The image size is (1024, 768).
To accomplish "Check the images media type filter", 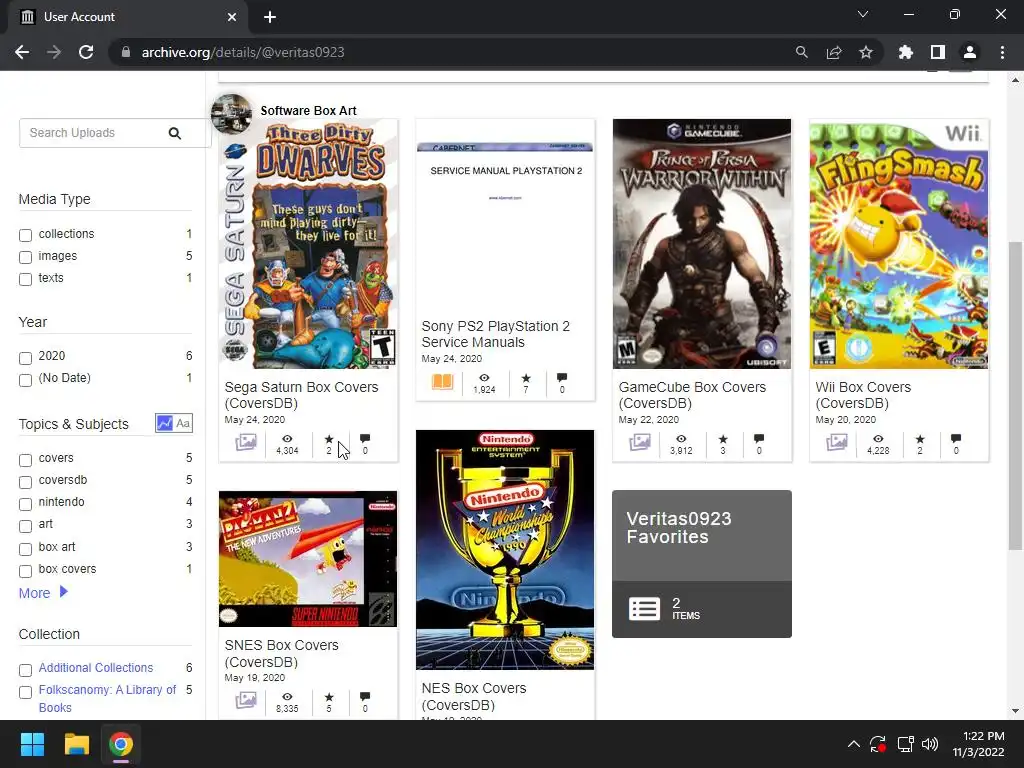I will [x=25, y=257].
